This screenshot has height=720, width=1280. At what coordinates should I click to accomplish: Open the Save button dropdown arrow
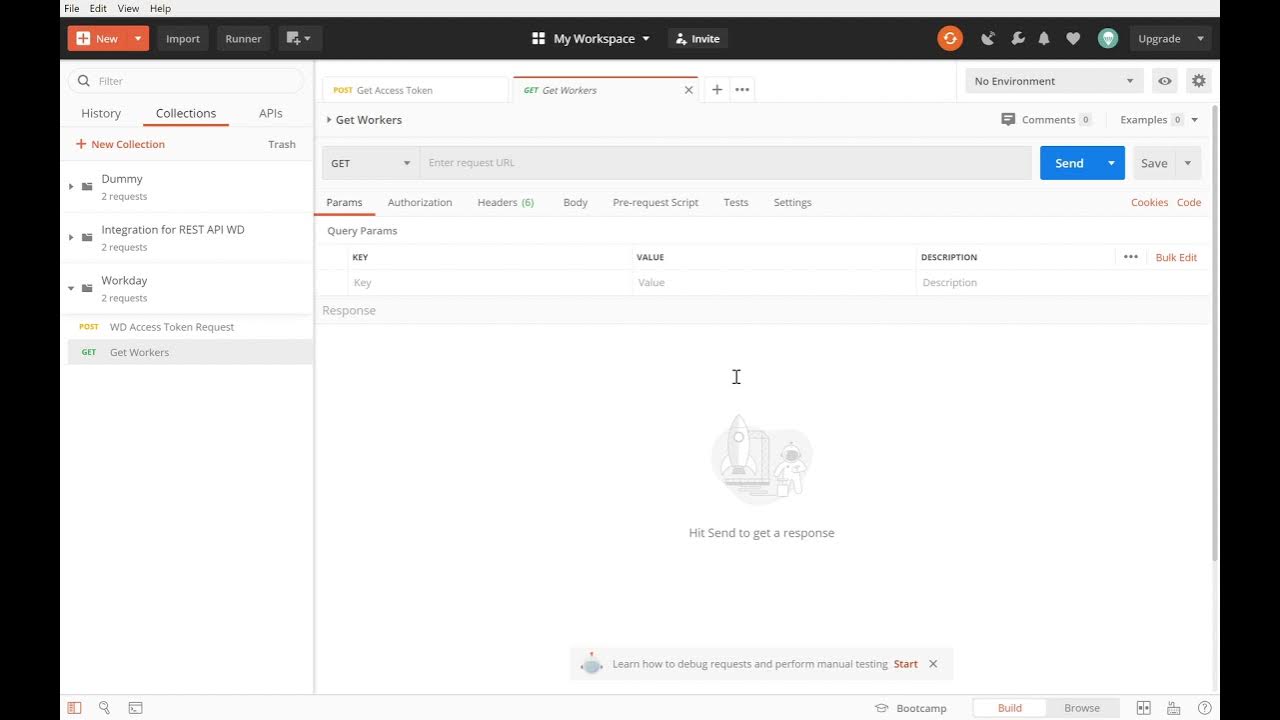coord(1188,163)
